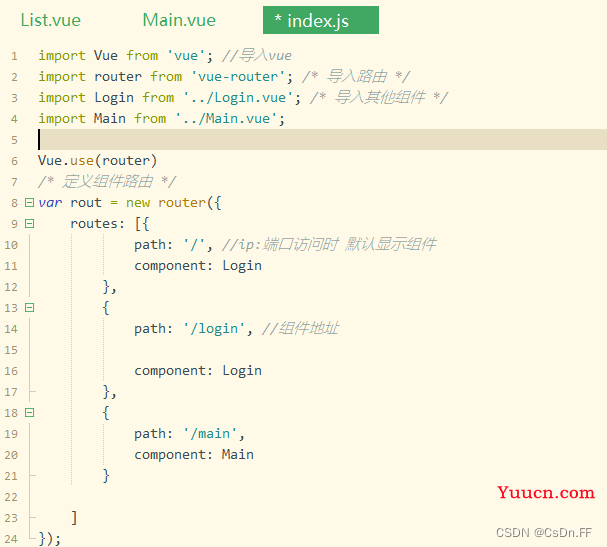Place cursor on empty line 5

tap(322, 140)
